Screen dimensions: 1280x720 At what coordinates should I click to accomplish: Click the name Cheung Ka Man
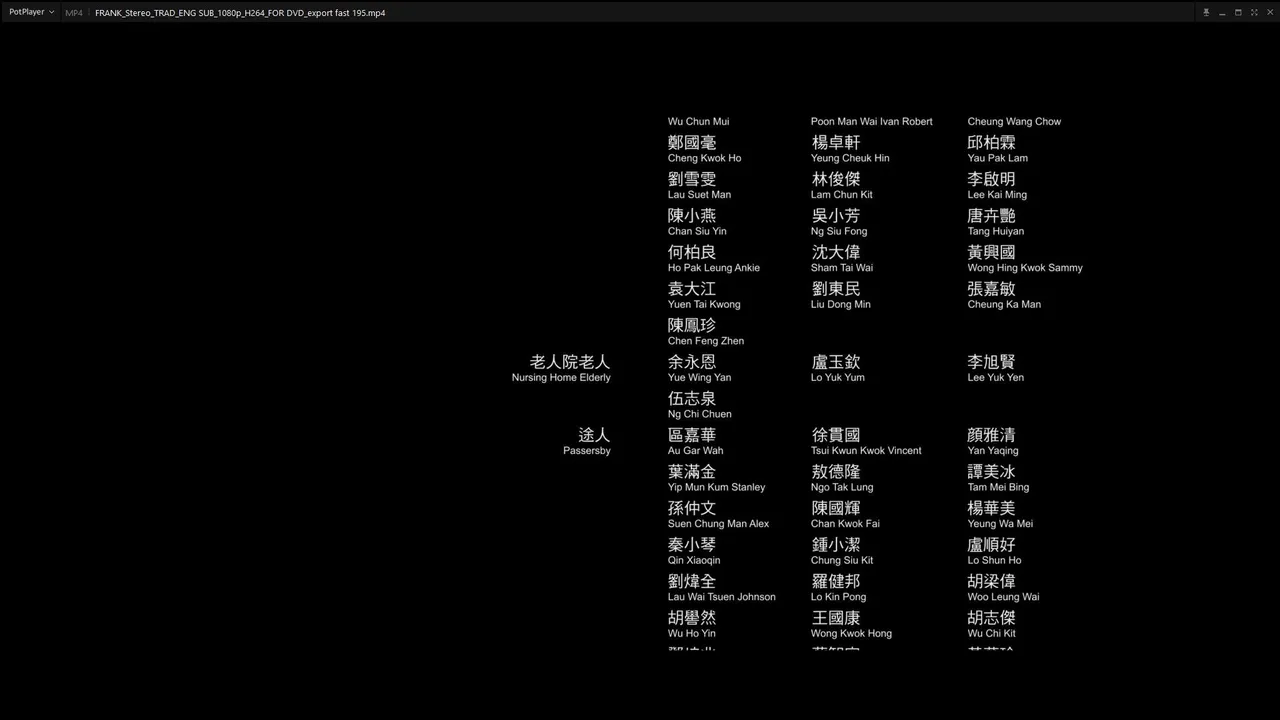pyautogui.click(x=1004, y=305)
